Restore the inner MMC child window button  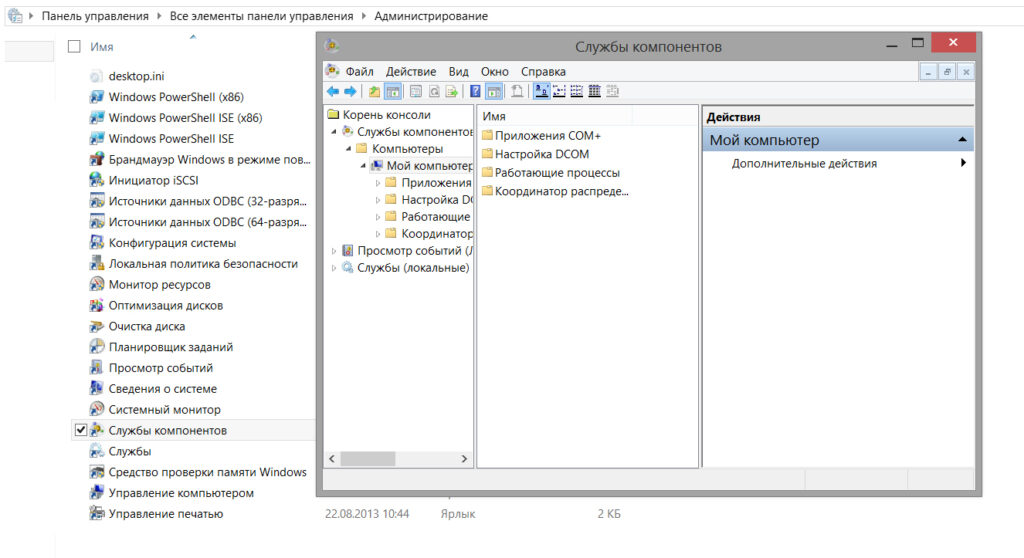point(946,72)
